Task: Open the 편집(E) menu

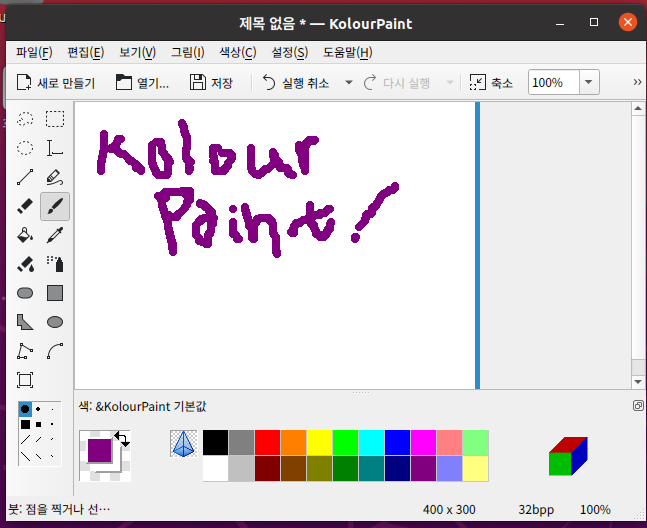Action: coord(86,52)
